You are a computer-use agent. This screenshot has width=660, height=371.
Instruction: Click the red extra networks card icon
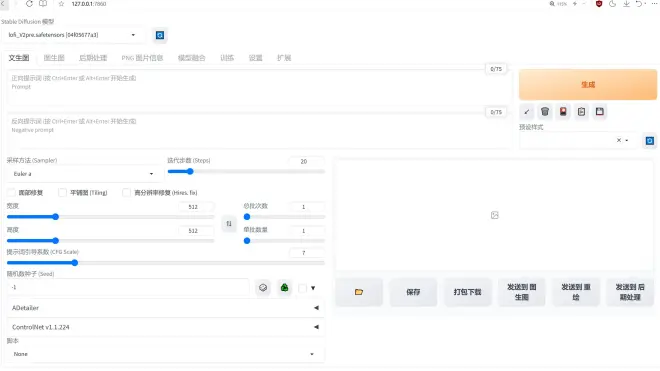tap(563, 112)
